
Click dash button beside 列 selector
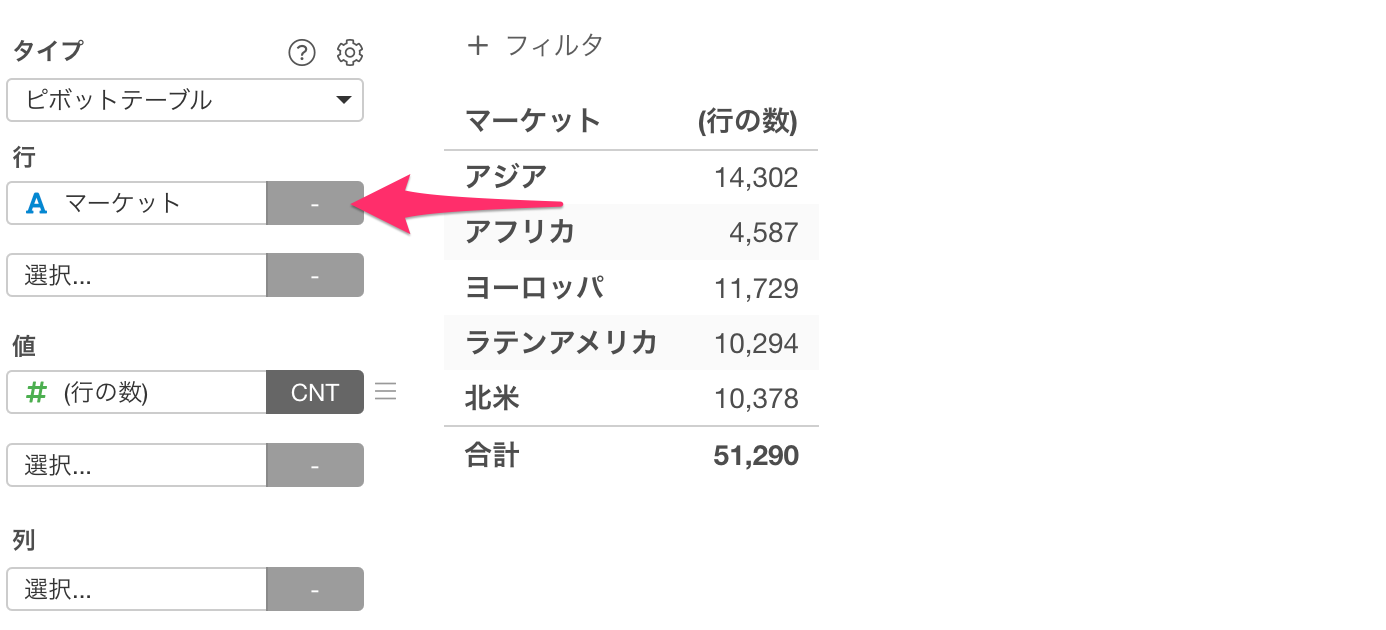click(x=315, y=589)
